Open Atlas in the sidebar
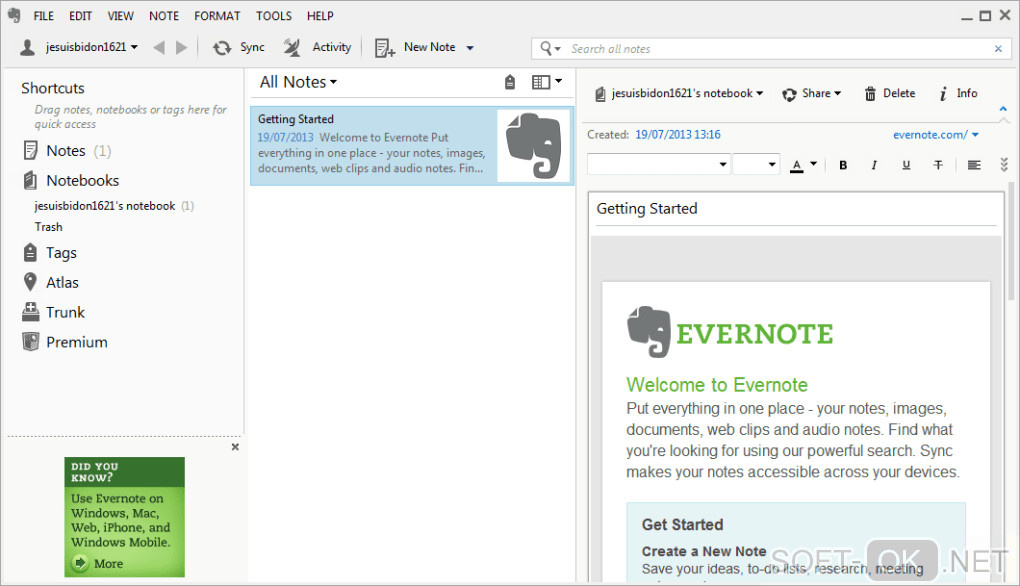The width and height of the screenshot is (1020, 586). pyautogui.click(x=51, y=282)
